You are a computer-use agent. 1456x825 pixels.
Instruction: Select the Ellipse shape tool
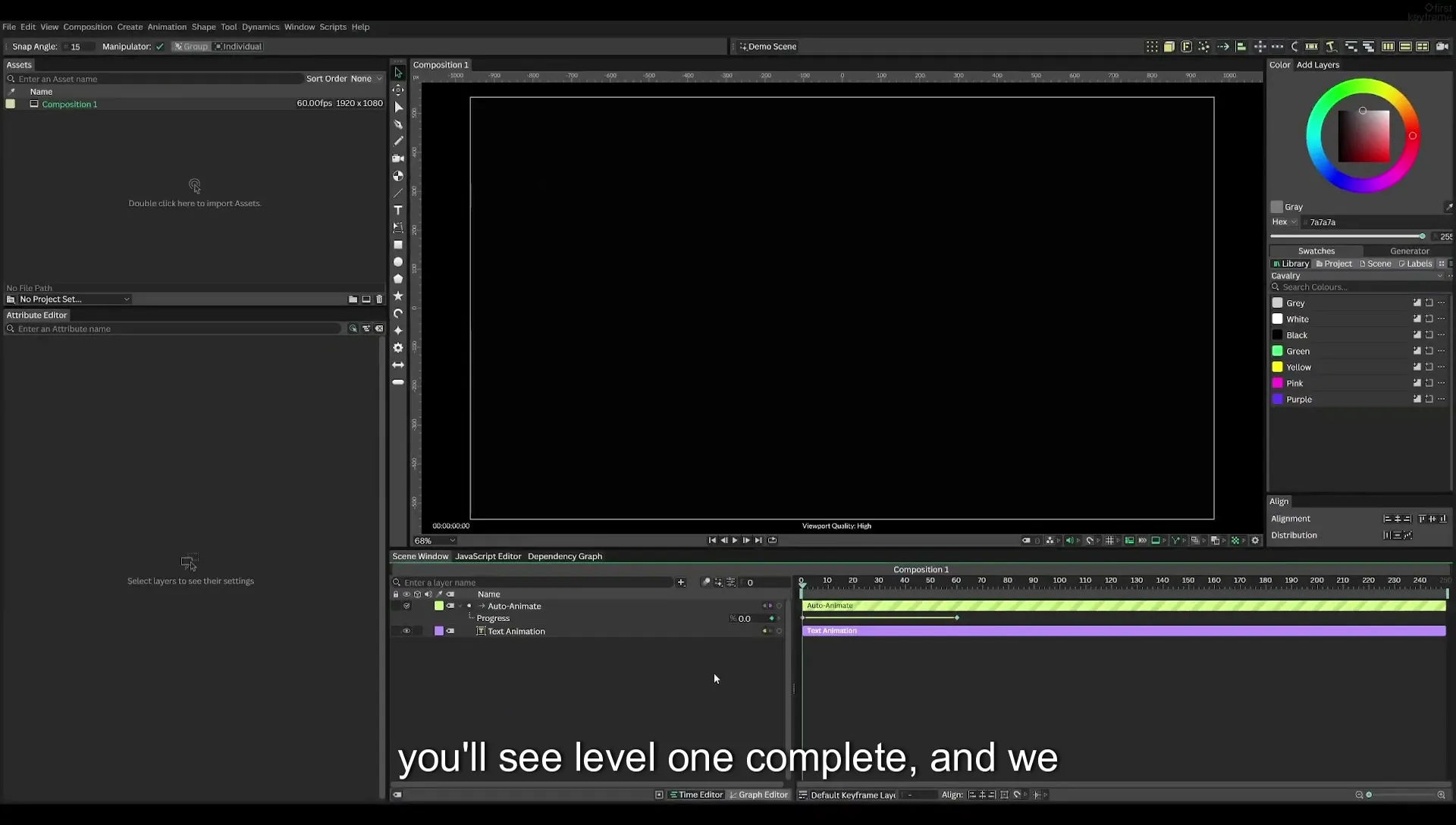tap(398, 262)
